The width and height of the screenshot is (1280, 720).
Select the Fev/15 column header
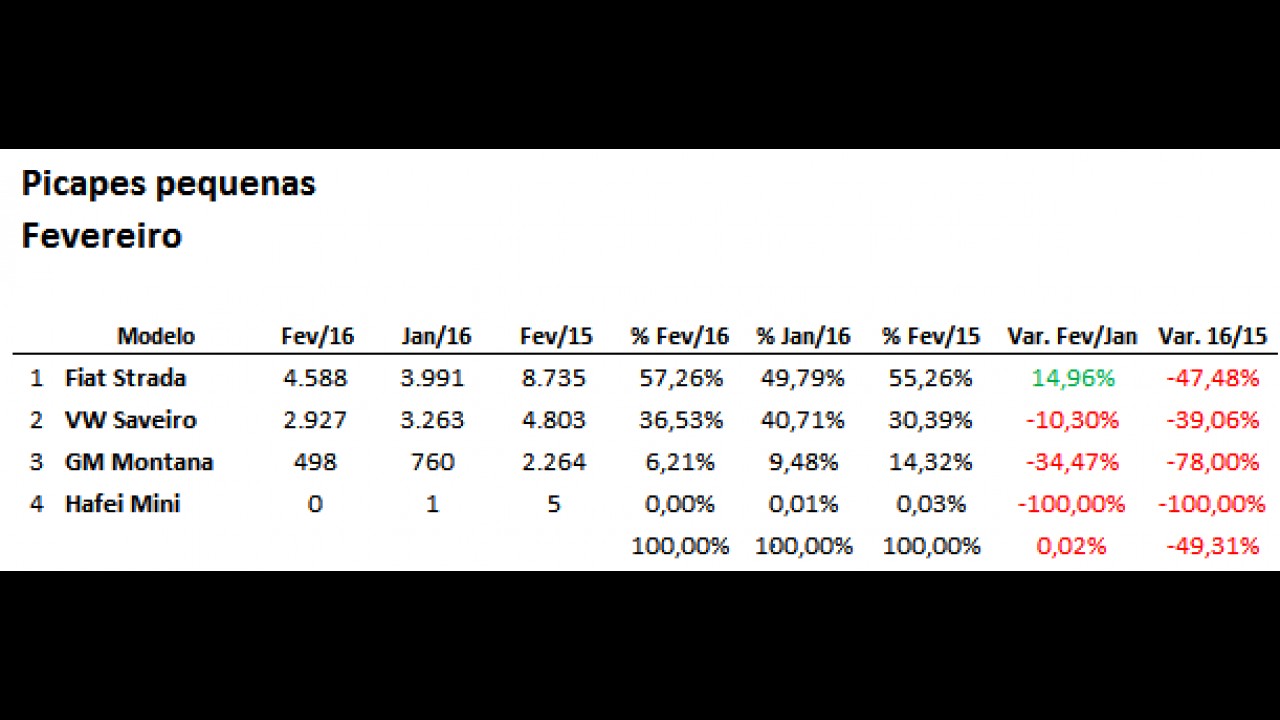tap(556, 337)
